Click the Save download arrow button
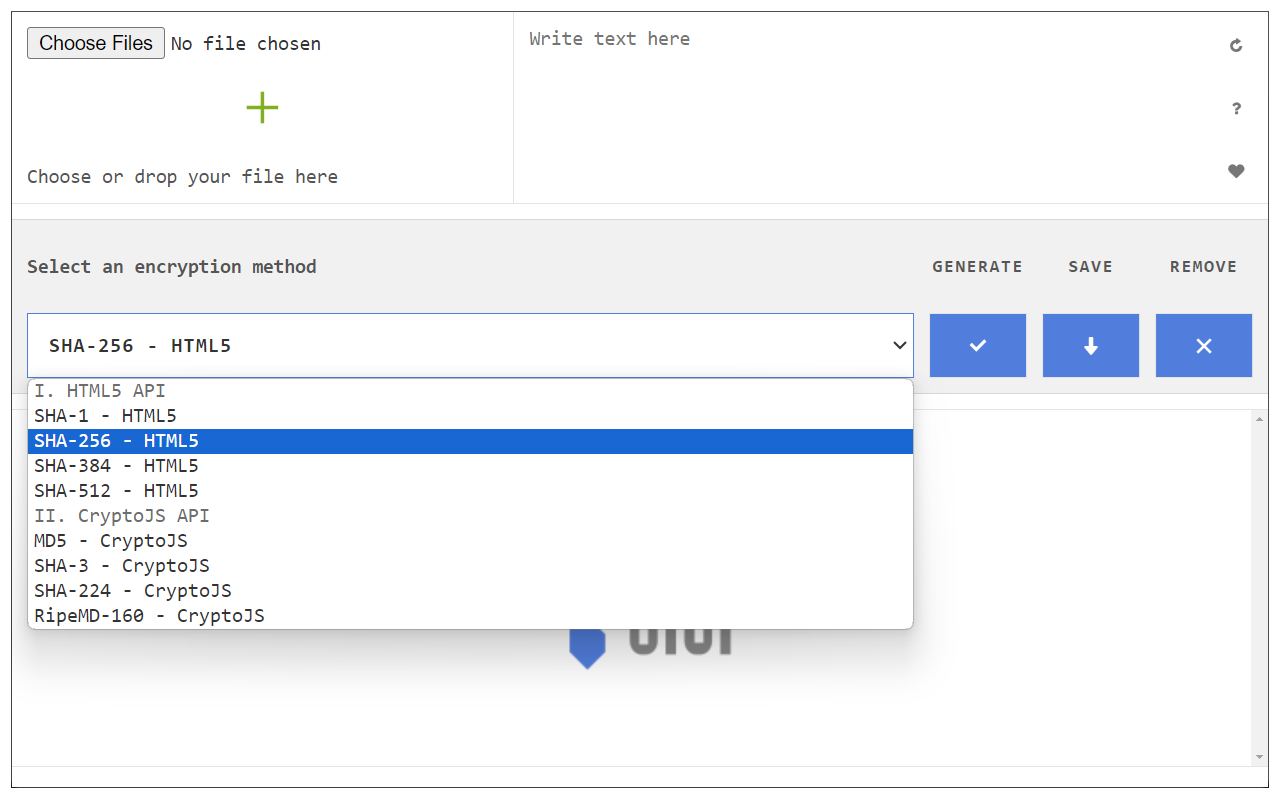Image resolution: width=1280 pixels, height=800 pixels. (1091, 346)
